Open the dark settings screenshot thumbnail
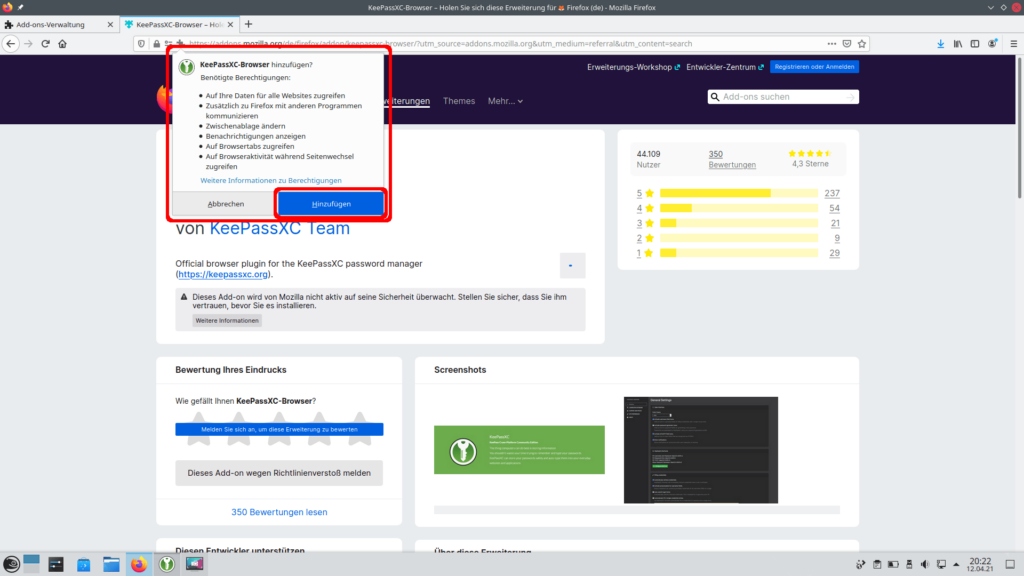The width and height of the screenshot is (1024, 576). click(701, 450)
